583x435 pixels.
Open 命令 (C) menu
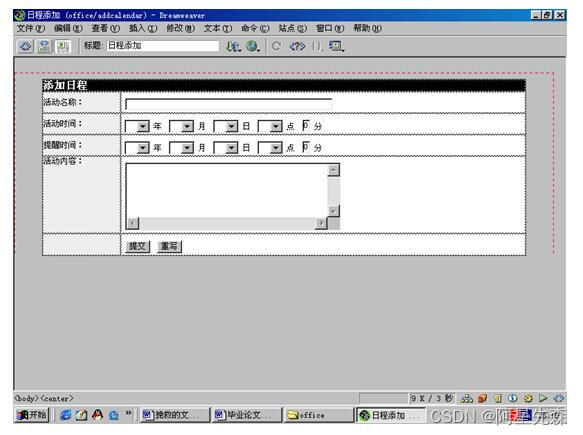255,28
